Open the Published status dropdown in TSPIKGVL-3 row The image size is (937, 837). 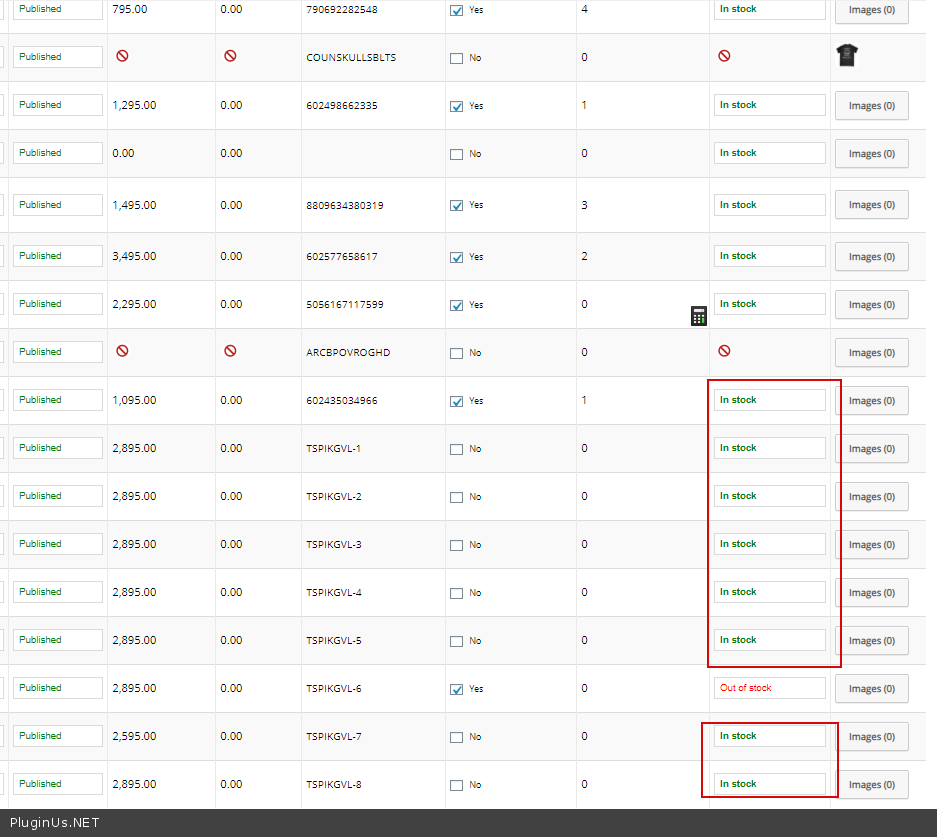58,544
